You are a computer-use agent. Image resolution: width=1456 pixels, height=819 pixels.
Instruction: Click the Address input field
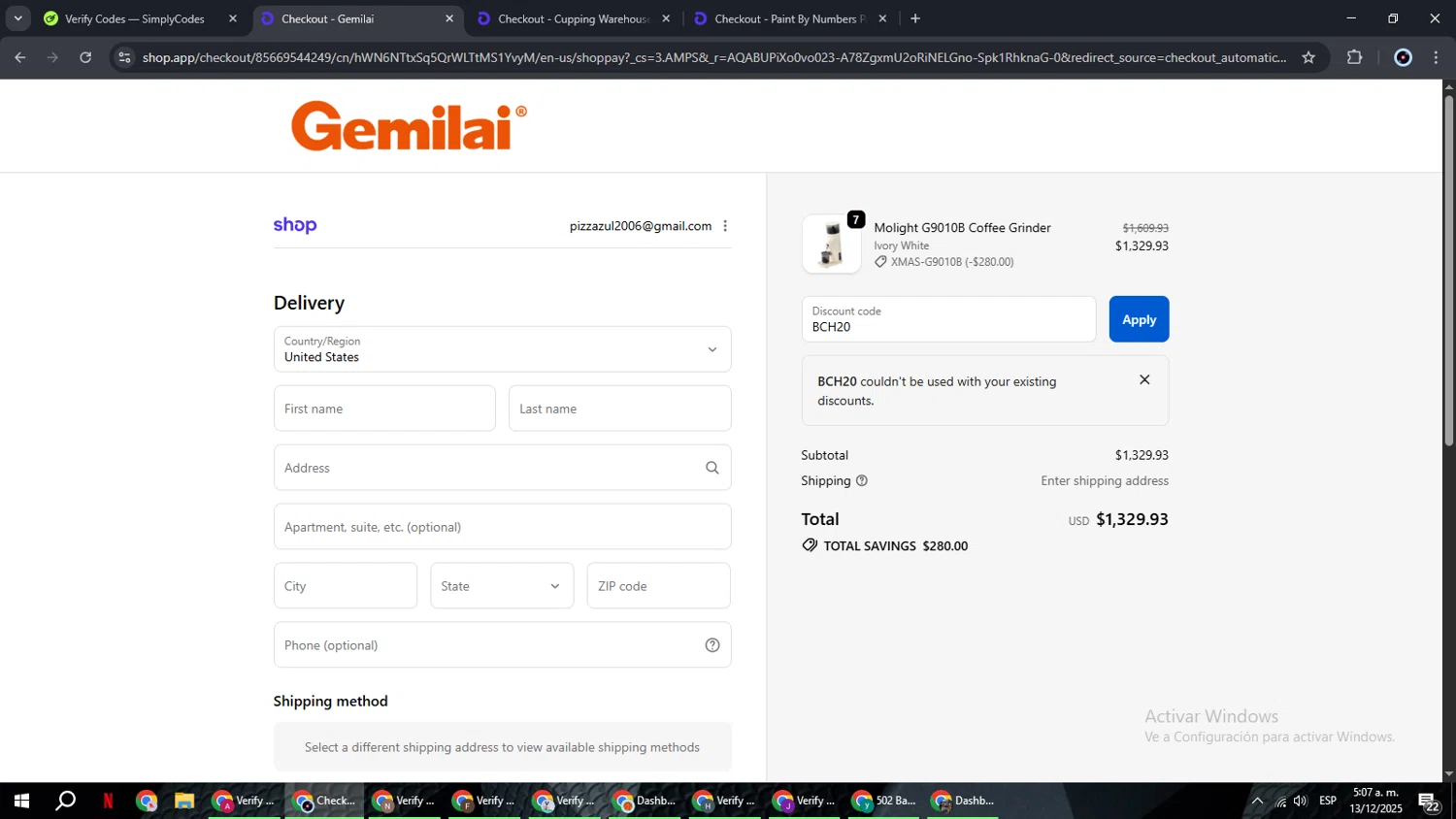pyautogui.click(x=502, y=468)
